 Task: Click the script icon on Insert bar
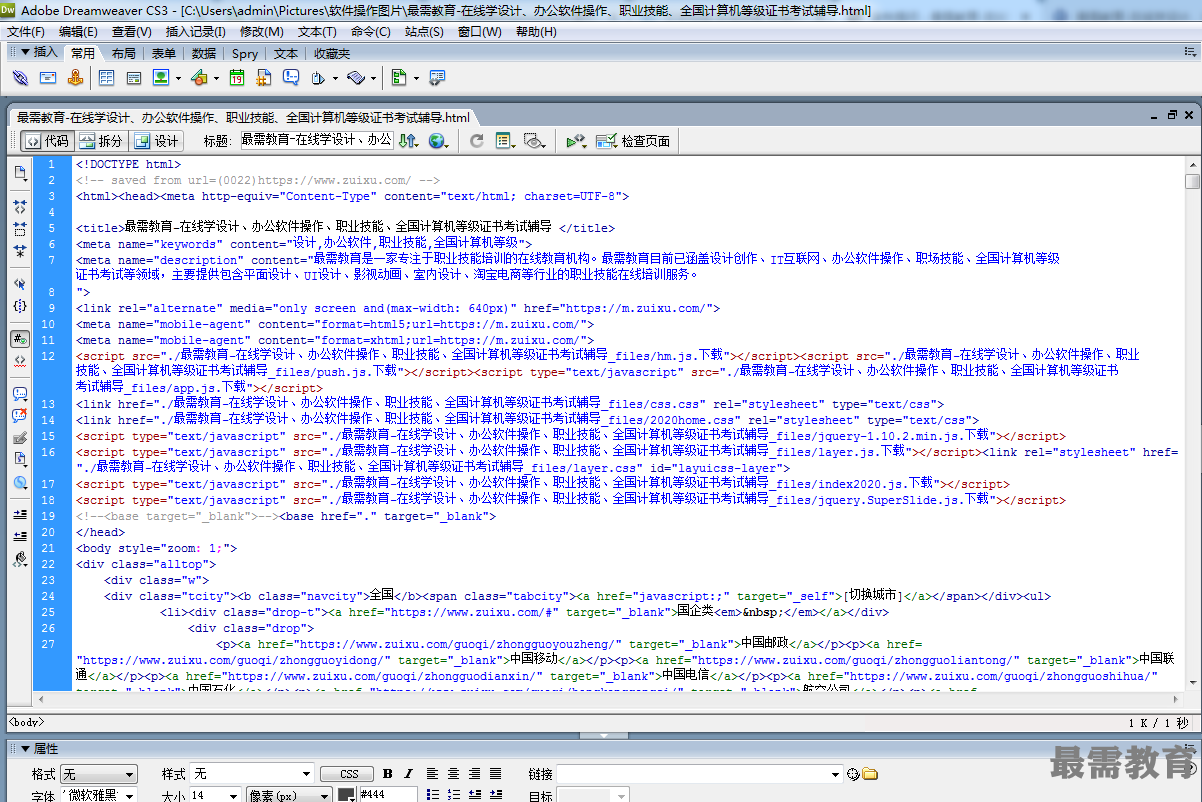coord(356,78)
